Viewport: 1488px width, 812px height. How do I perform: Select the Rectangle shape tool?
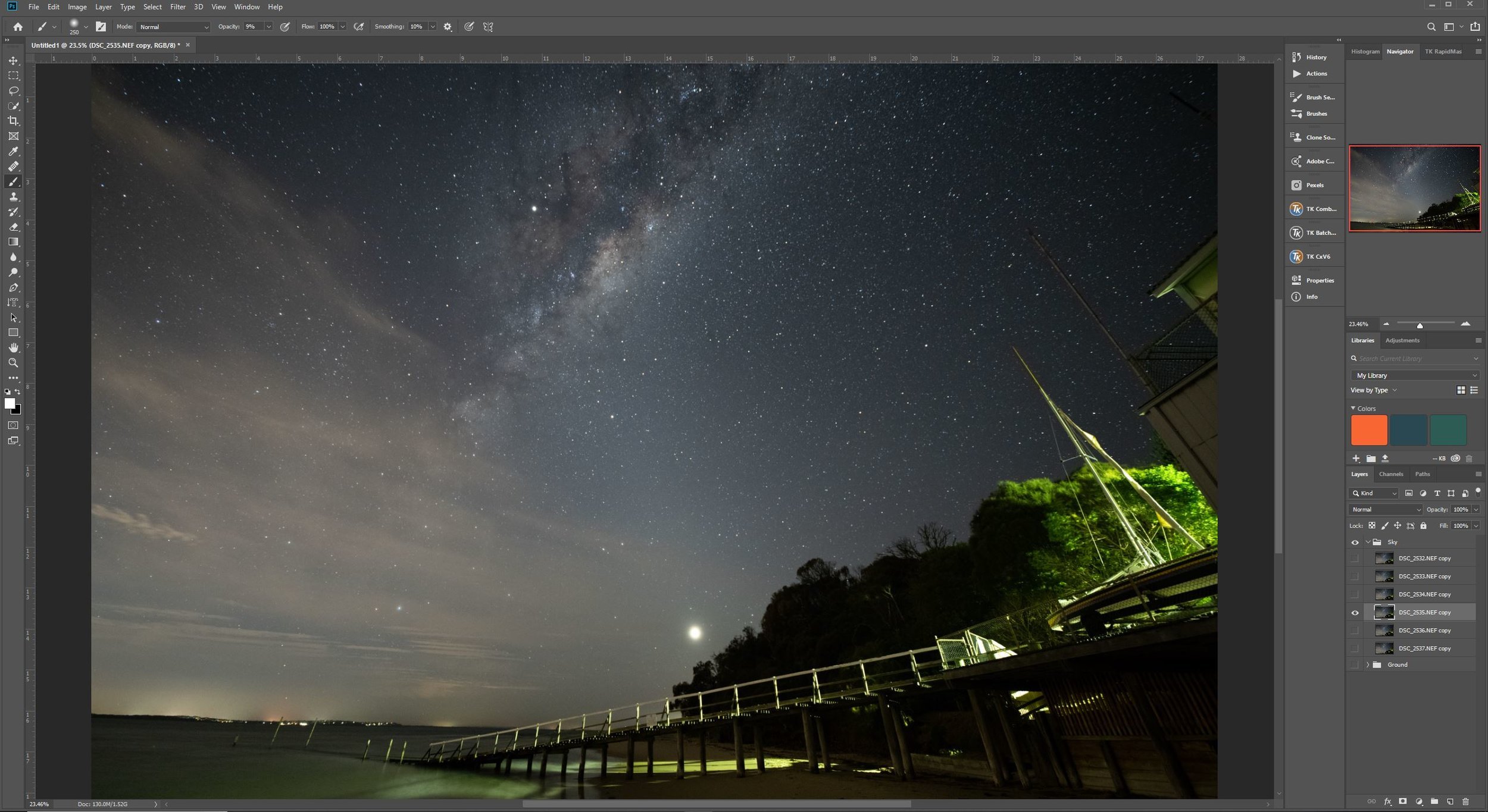[13, 333]
